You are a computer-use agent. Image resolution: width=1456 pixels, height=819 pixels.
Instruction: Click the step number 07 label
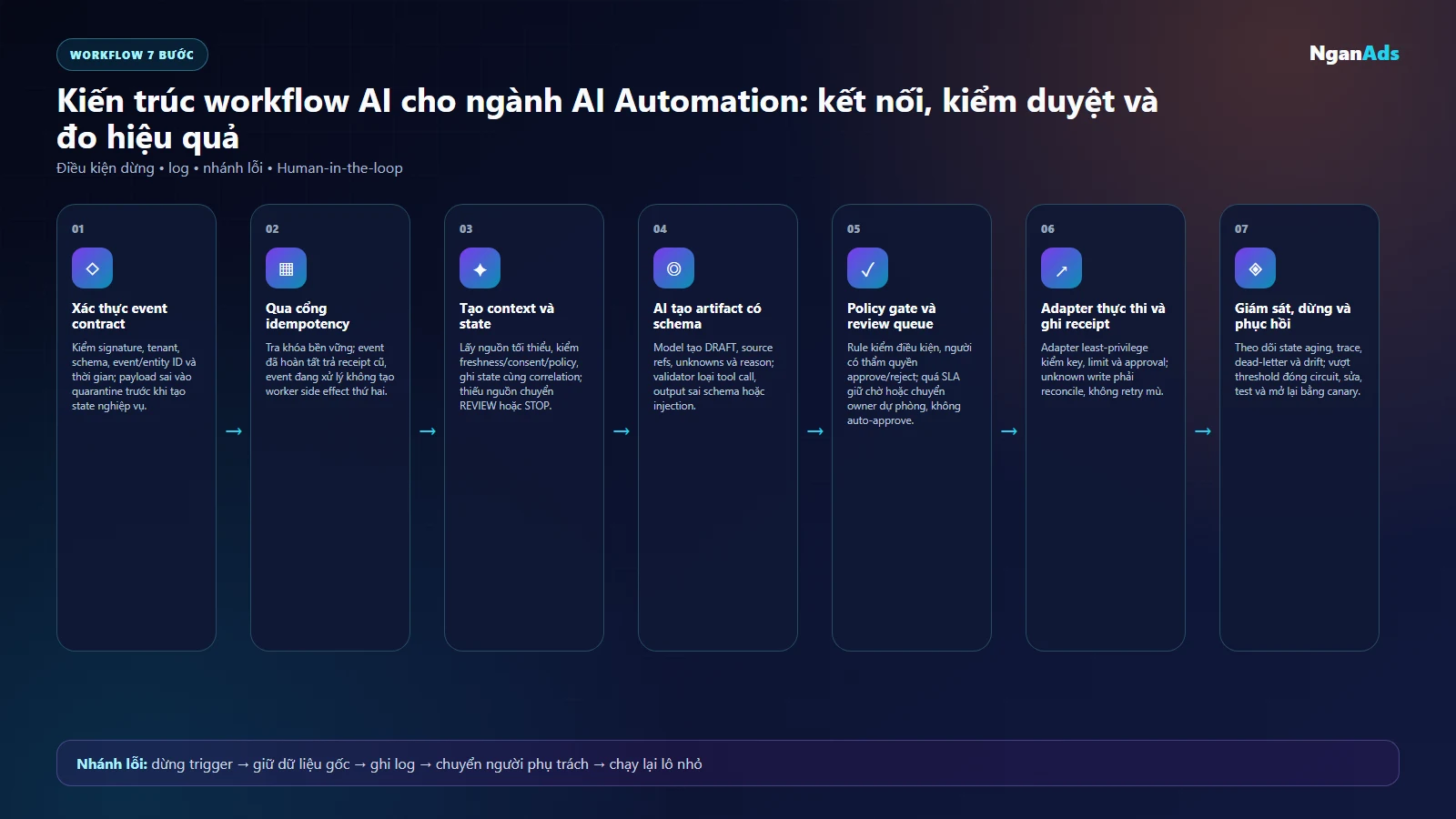[x=1241, y=229]
